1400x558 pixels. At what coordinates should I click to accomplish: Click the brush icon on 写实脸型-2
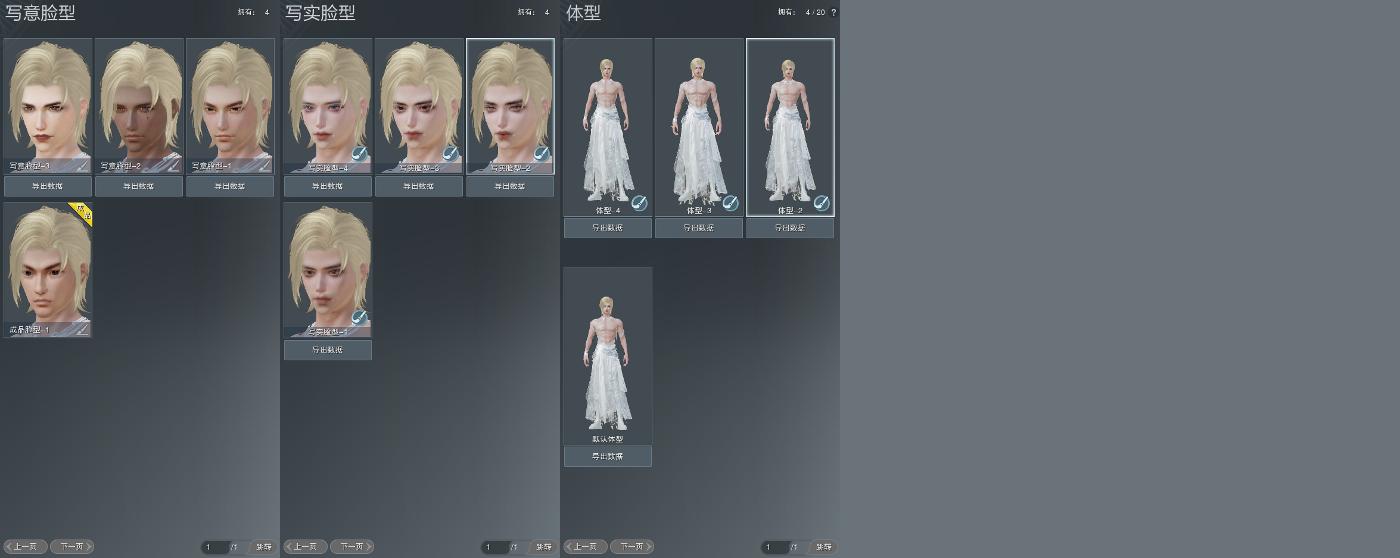click(x=541, y=154)
